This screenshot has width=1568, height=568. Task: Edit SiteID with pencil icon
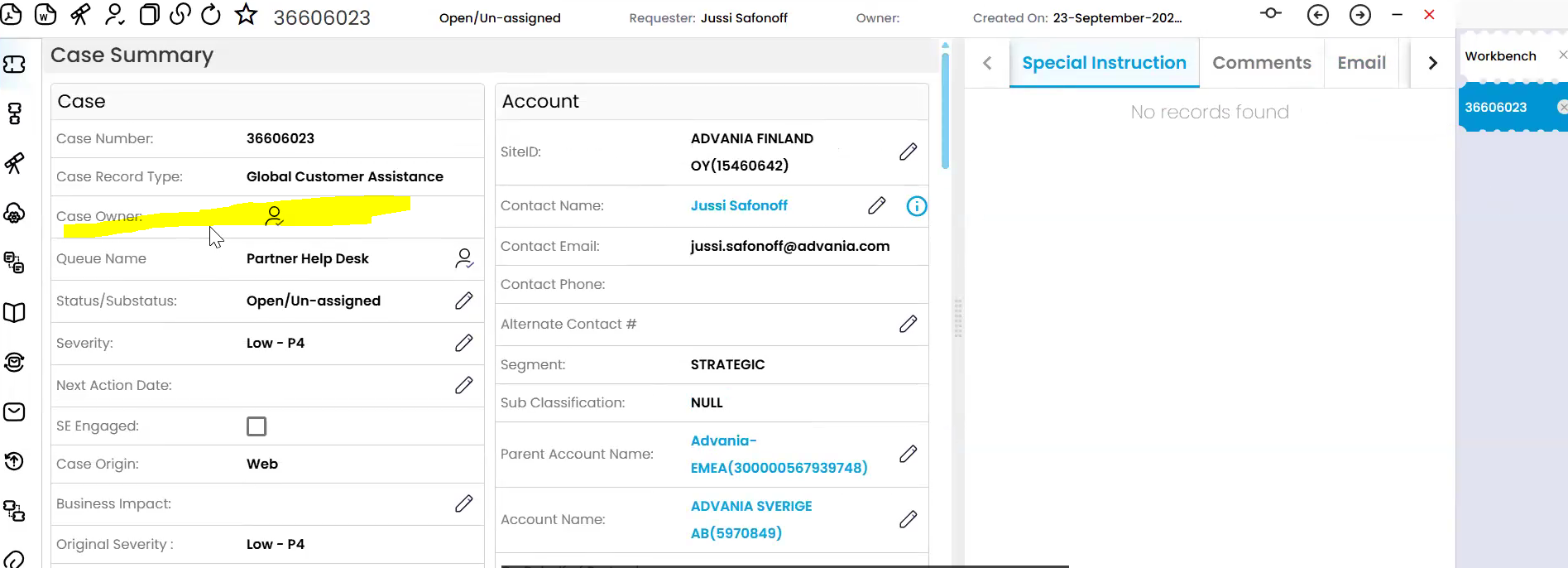[909, 152]
